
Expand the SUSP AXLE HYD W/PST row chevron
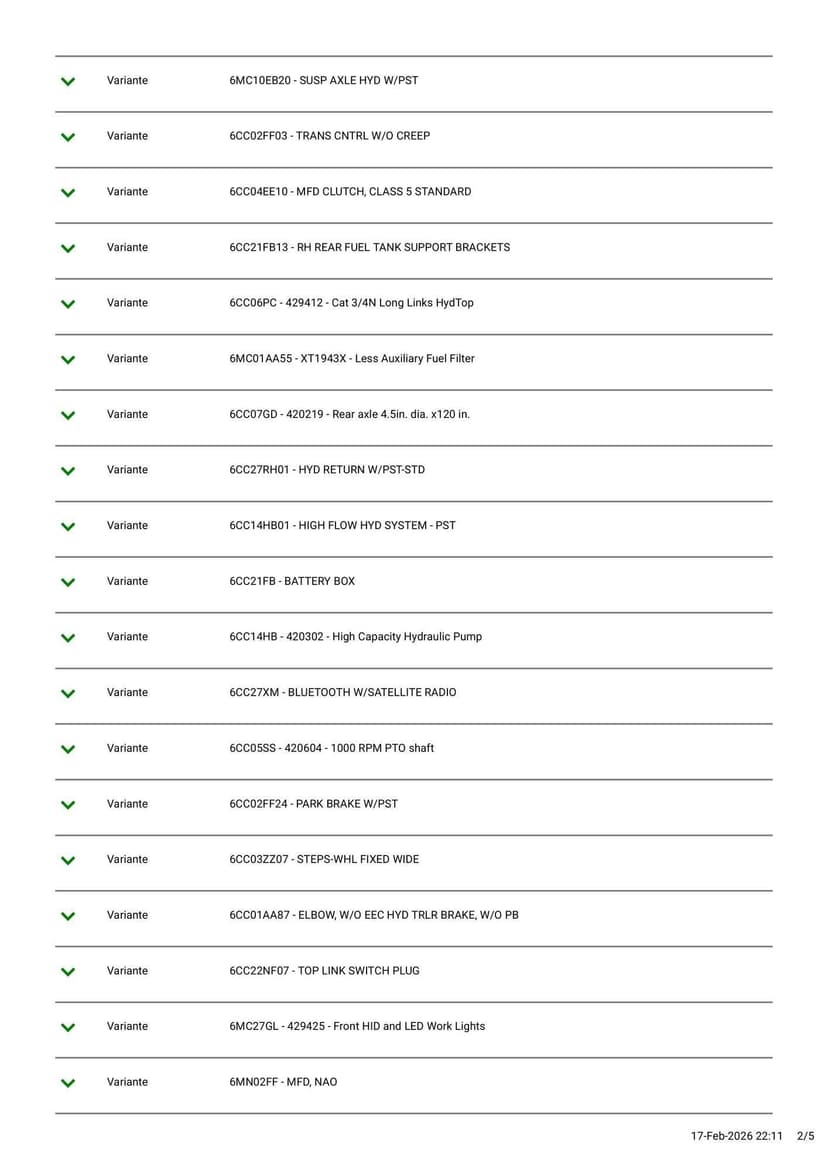[68, 81]
